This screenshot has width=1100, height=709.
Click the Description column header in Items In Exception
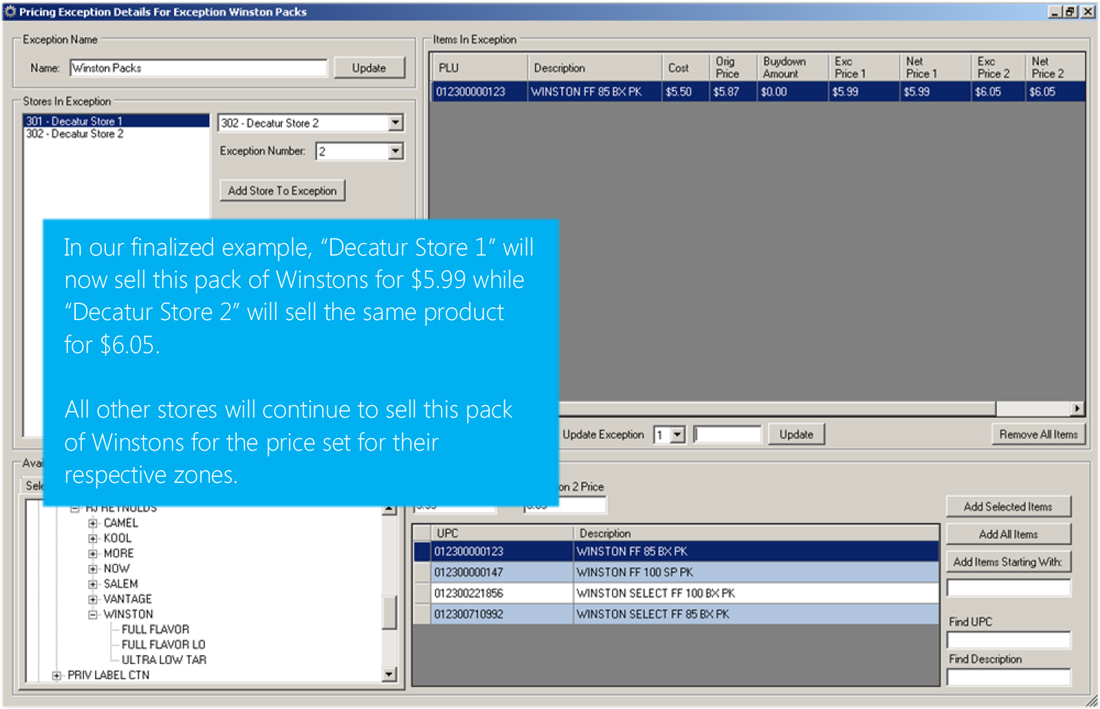[594, 68]
